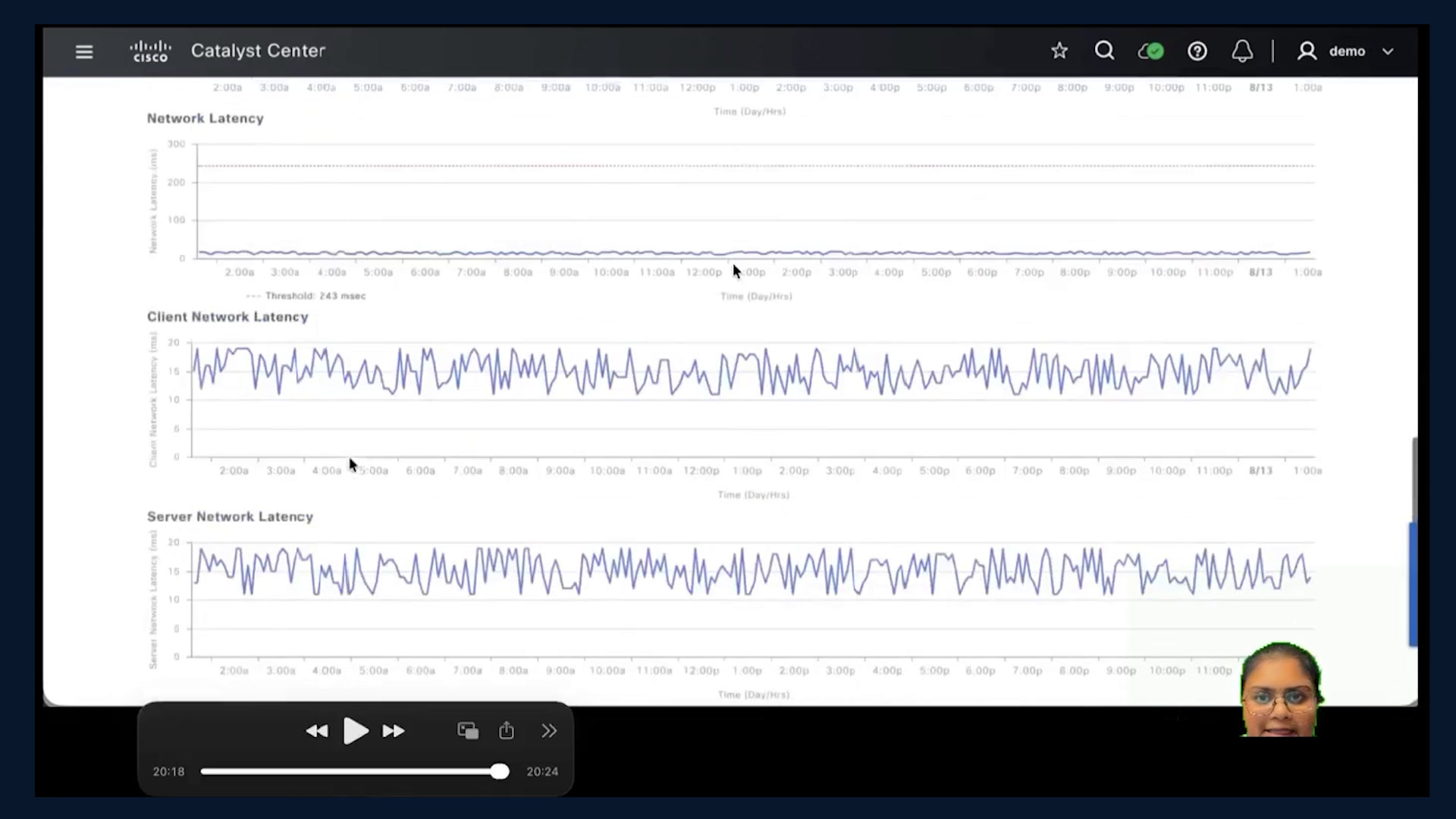This screenshot has height=819, width=1456.
Task: Click the Threshold: 243 msec legend
Action: pos(306,296)
